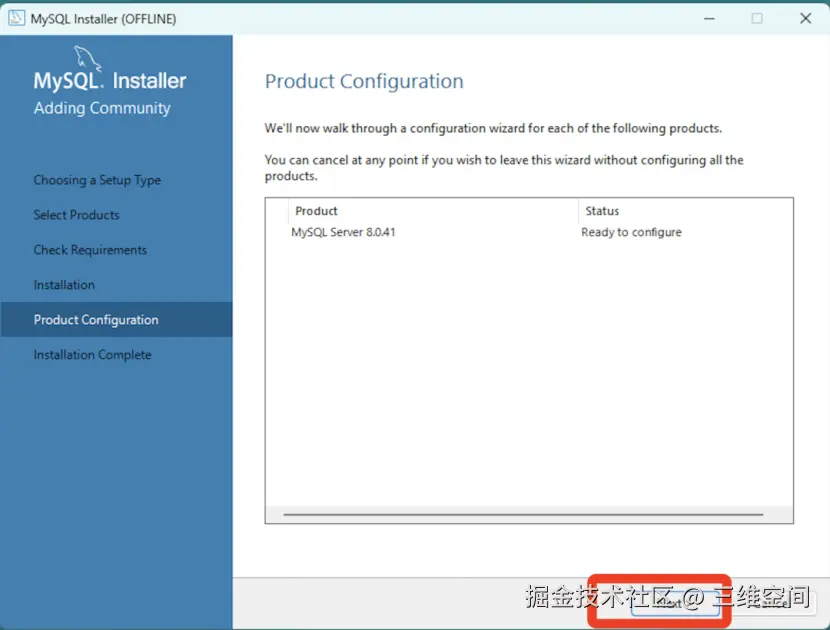Open the Check Requirements step
Viewport: 830px width, 630px height.
(x=90, y=250)
